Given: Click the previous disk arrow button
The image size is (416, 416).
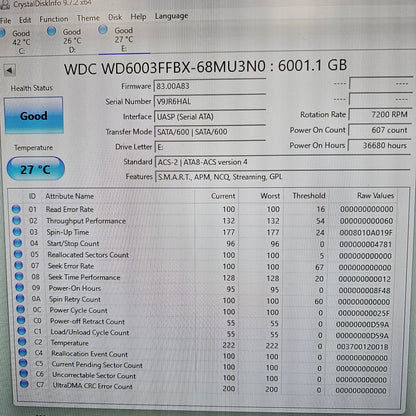Looking at the screenshot, I should coord(9,70).
